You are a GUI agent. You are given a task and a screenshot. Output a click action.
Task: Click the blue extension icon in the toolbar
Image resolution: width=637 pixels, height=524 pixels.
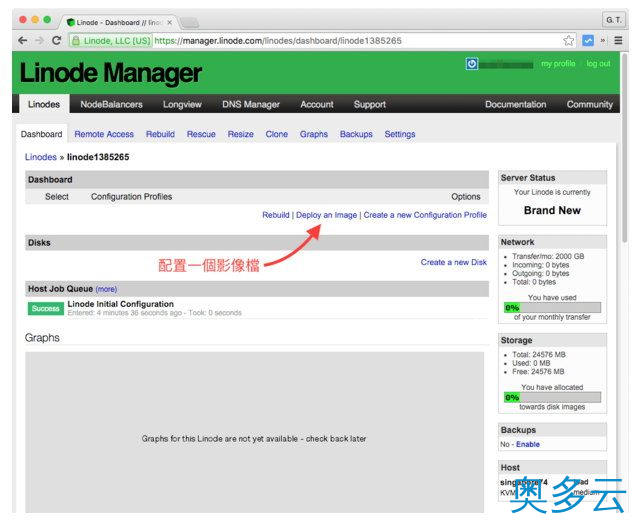[587, 41]
